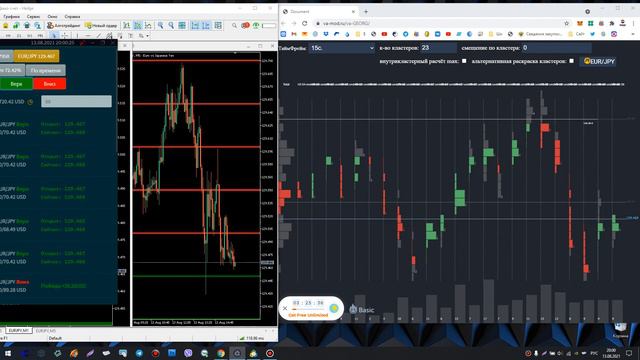
Task: Click cluster count input field showing 23
Action: click(x=438, y=48)
